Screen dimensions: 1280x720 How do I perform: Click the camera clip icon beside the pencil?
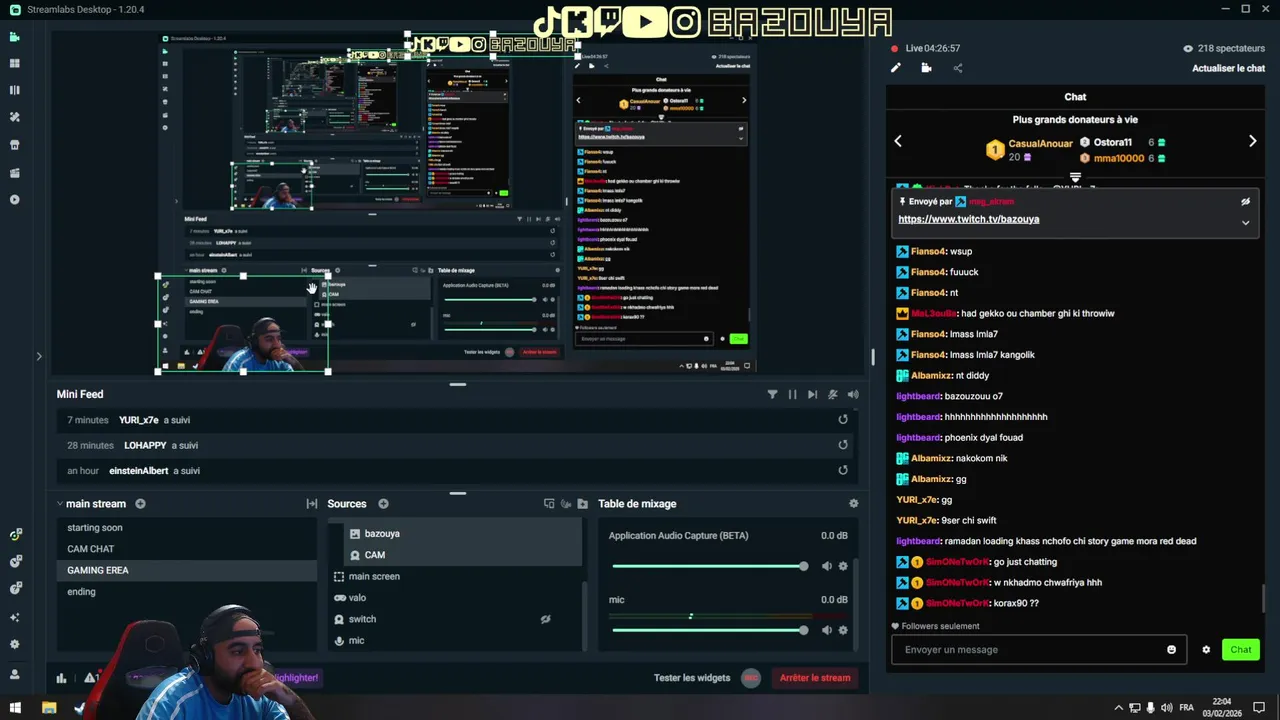click(926, 68)
